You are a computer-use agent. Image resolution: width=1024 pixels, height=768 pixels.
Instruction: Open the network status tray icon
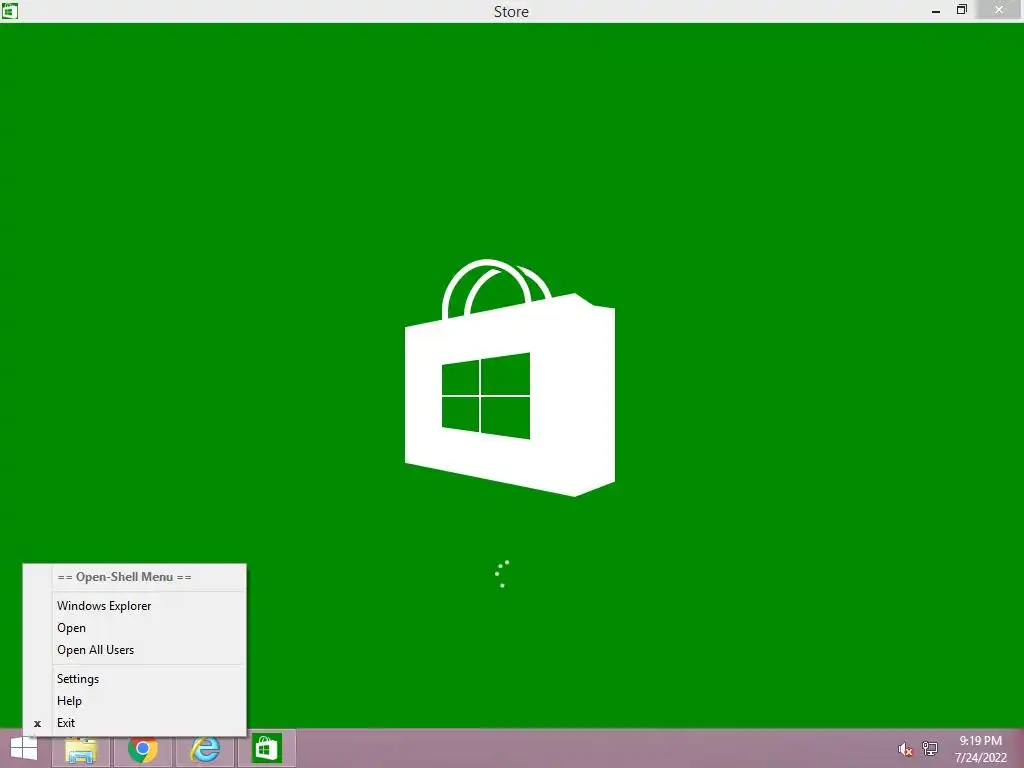click(x=930, y=748)
